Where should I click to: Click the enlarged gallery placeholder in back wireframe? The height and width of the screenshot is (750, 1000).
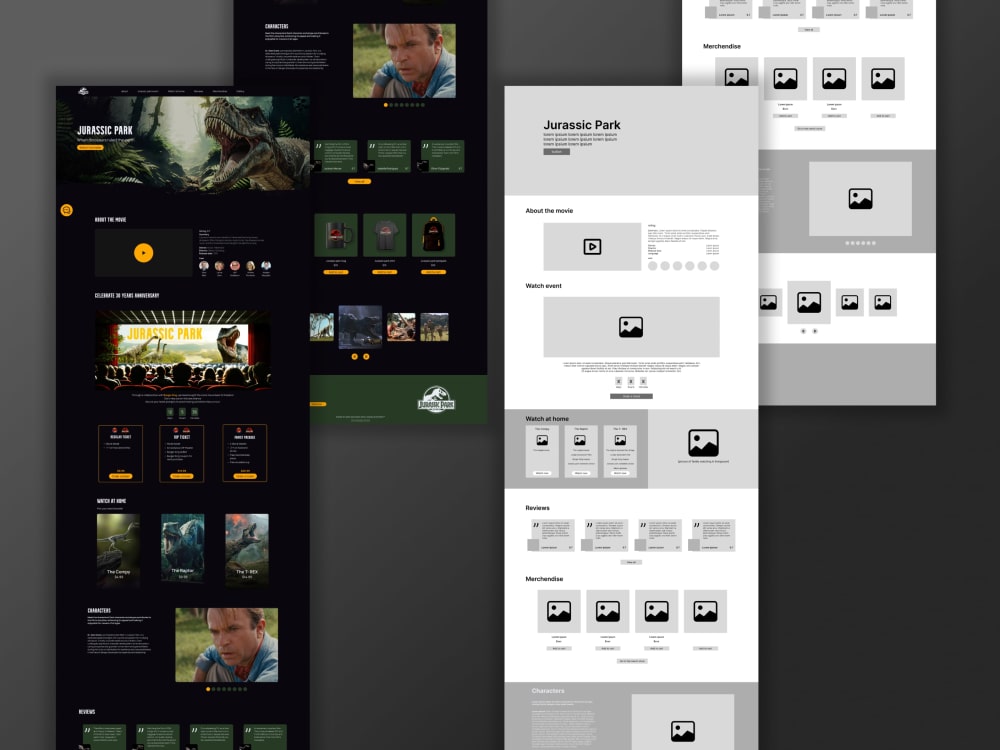pos(809,302)
